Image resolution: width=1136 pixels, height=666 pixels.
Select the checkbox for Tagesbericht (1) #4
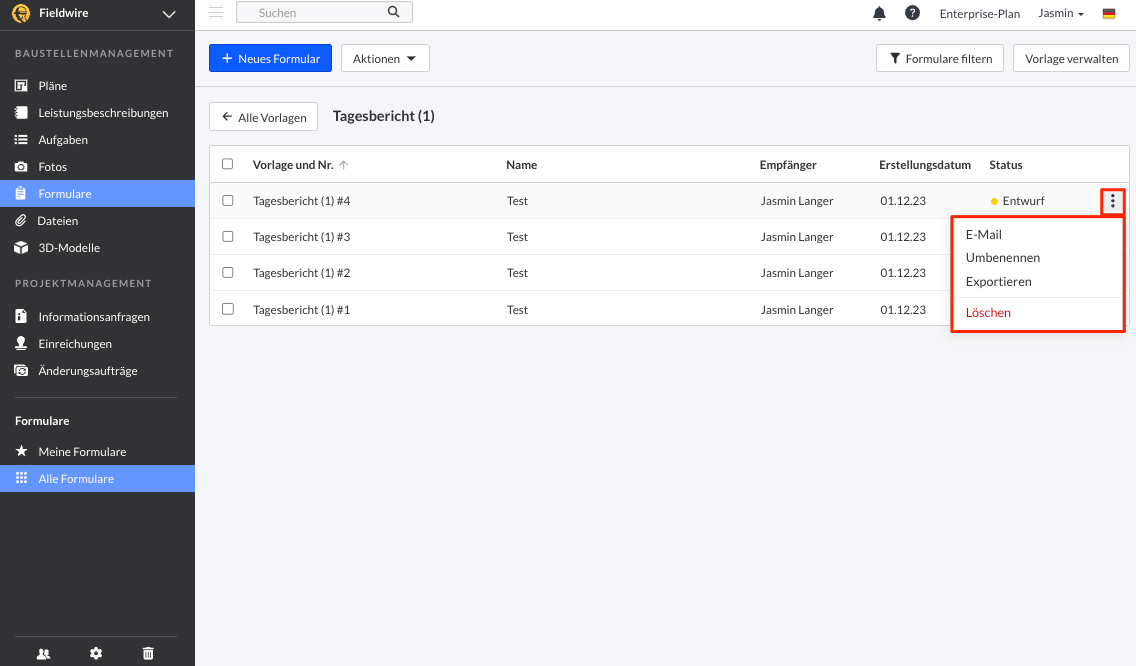click(x=228, y=201)
